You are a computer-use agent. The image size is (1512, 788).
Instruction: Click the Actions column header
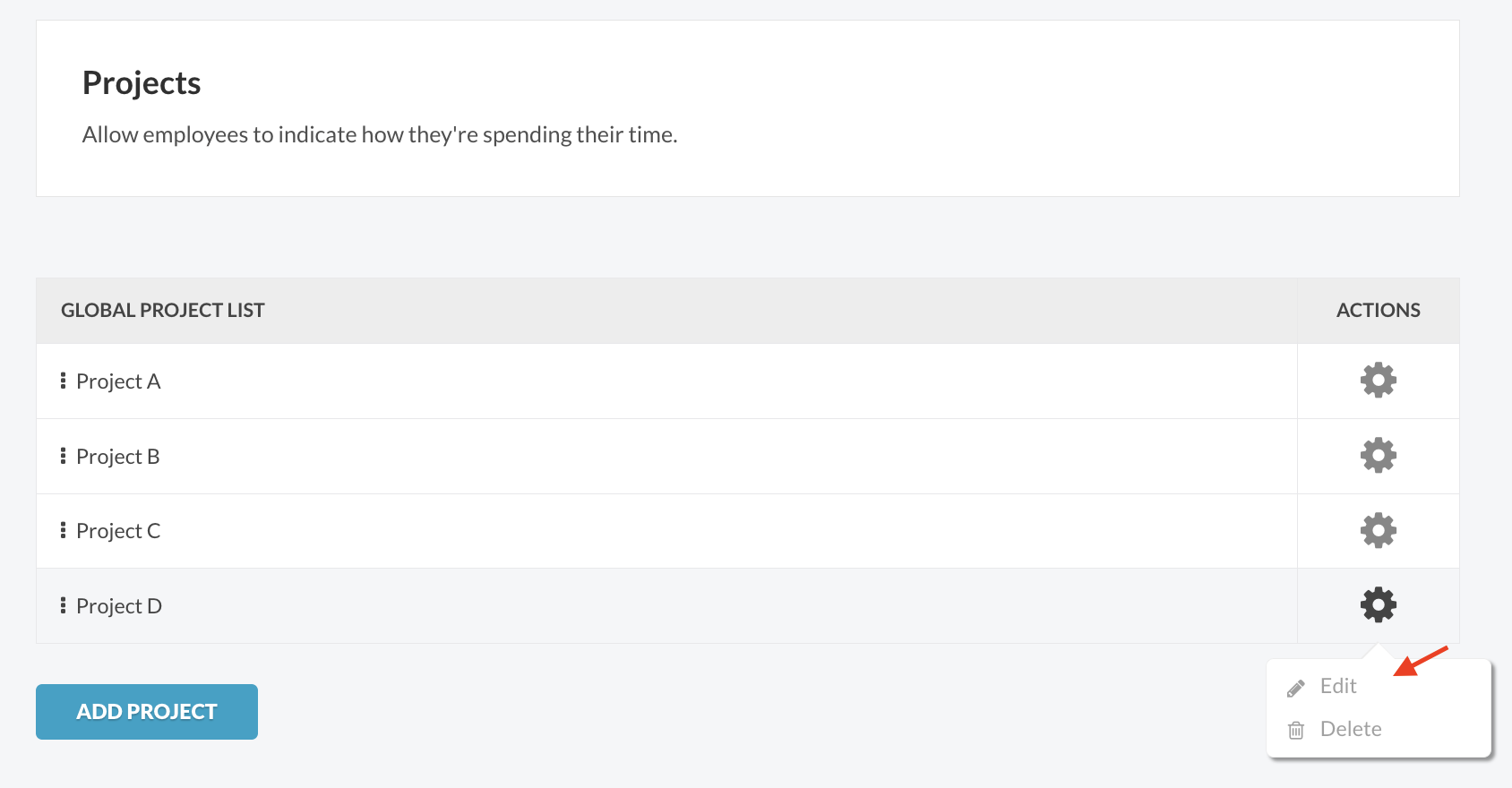[x=1378, y=311]
